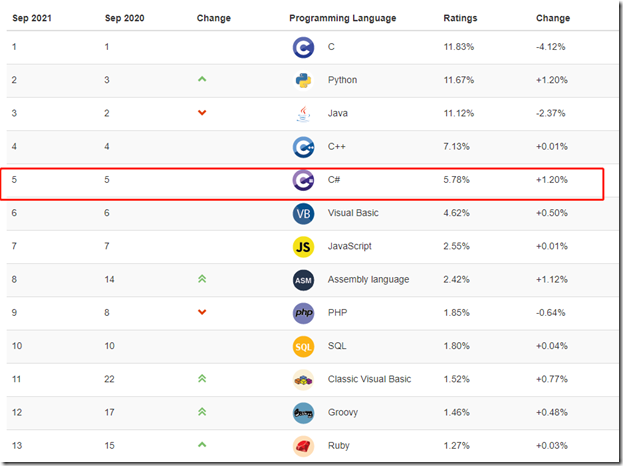Click the Assembly language name text

[368, 280]
